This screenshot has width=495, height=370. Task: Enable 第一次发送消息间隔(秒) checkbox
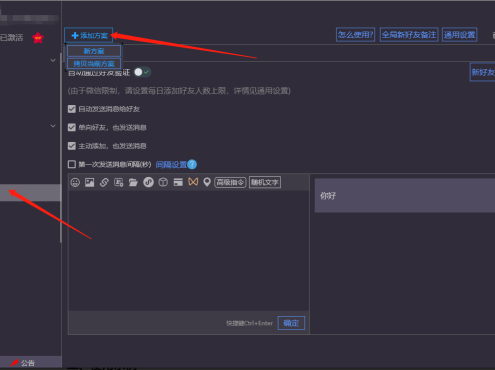tap(72, 164)
